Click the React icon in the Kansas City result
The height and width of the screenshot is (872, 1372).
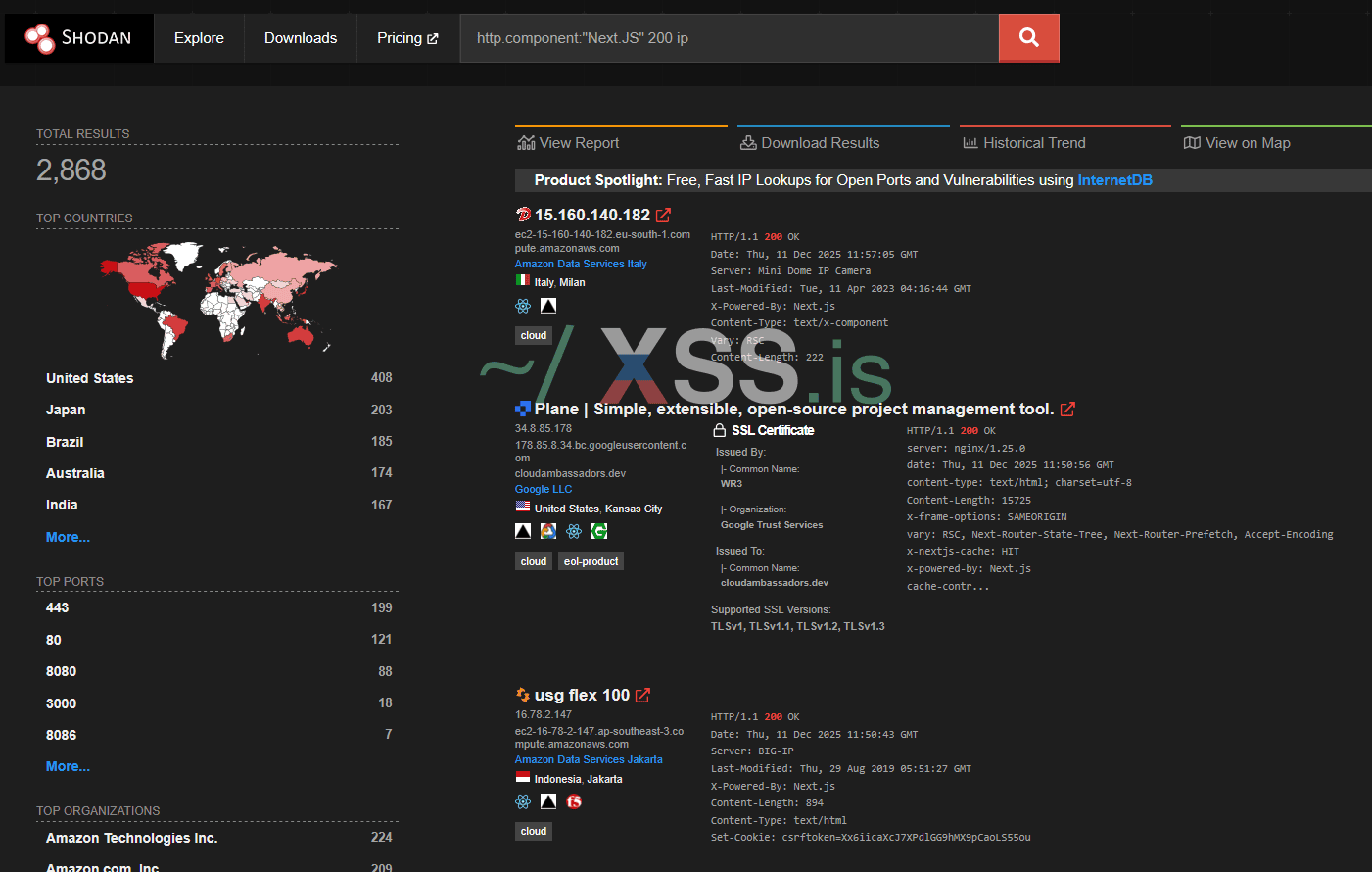pyautogui.click(x=574, y=531)
